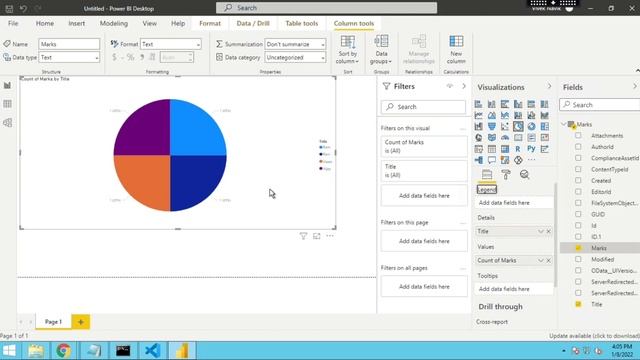640x360 pixels.
Task: Tick the Created field checkbox
Action: click(x=578, y=180)
